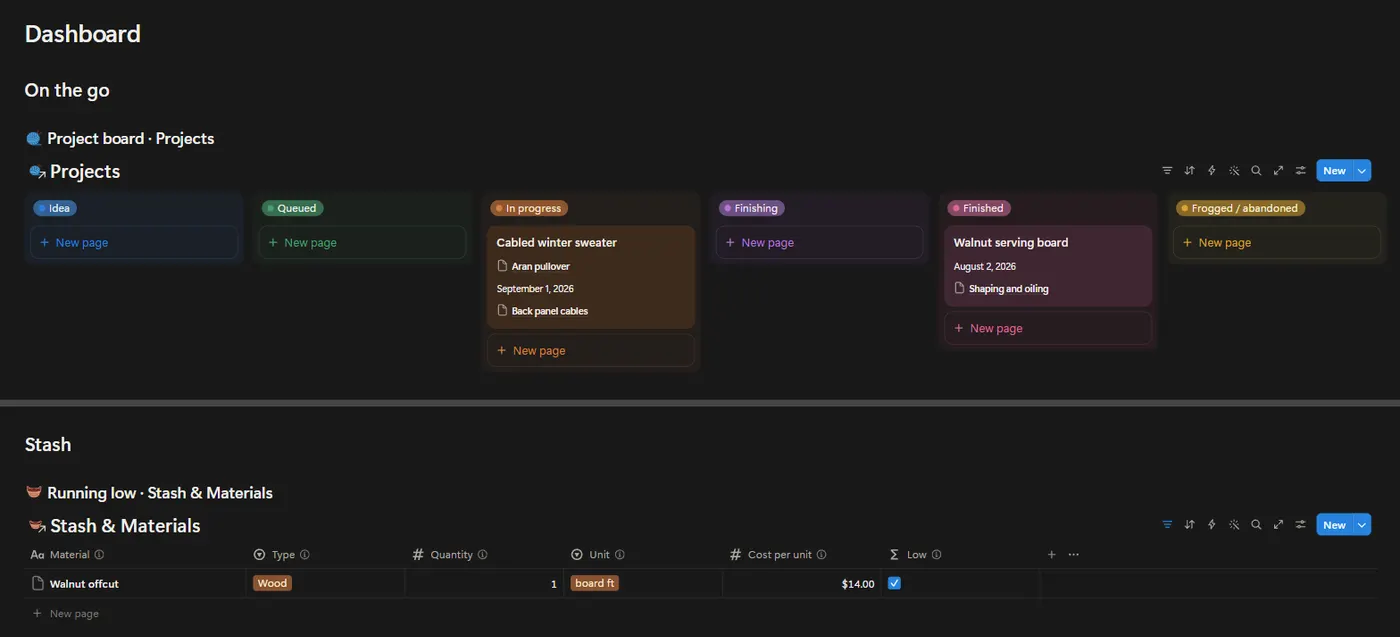Select the Finished column status tag

pos(979,208)
